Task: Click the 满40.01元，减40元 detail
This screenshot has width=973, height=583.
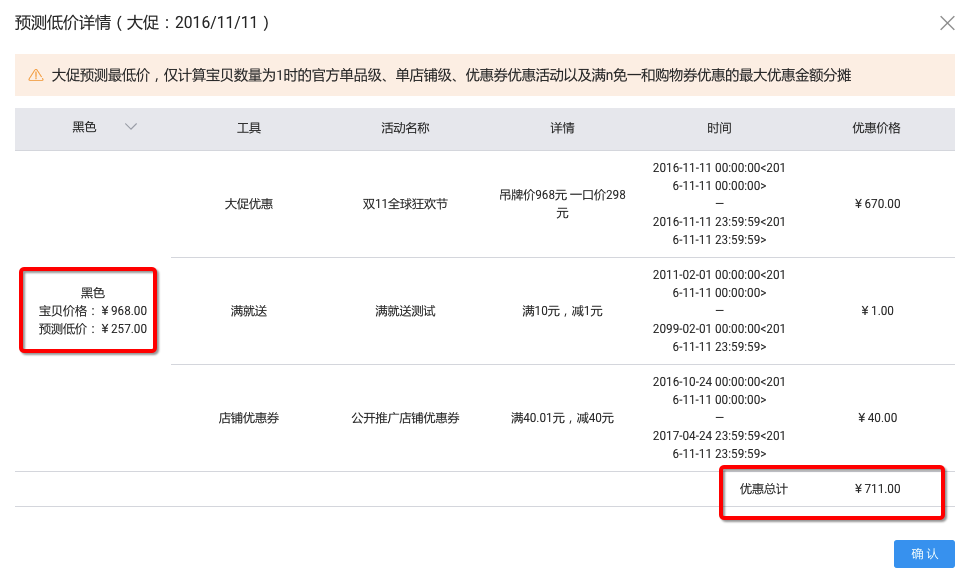Action: click(562, 418)
